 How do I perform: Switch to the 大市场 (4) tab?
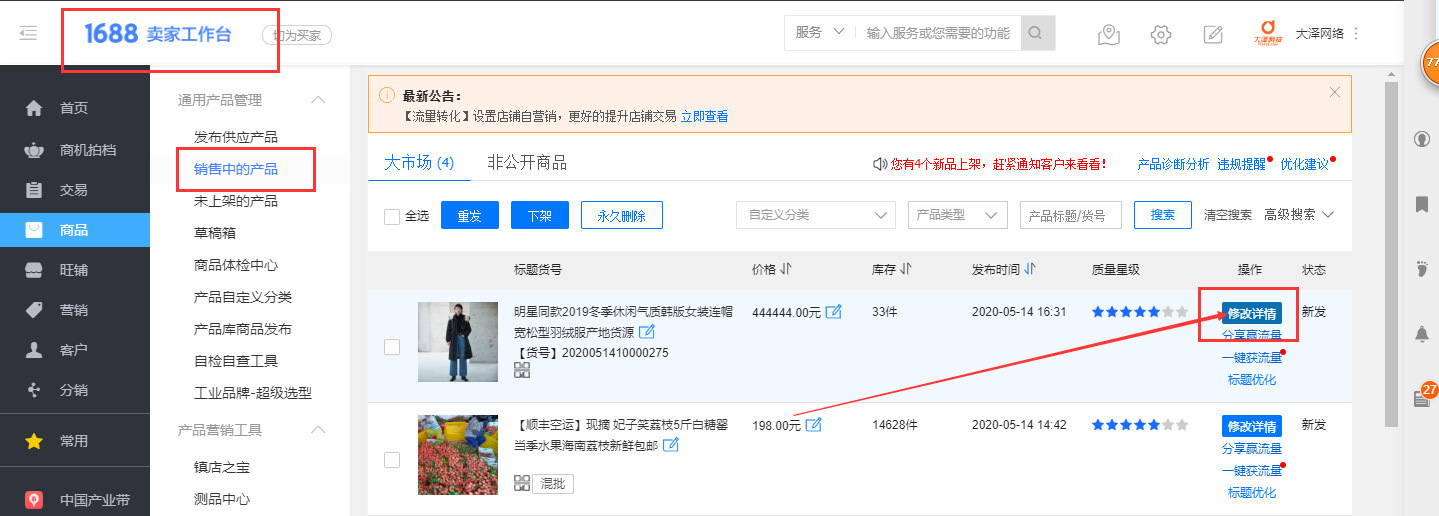[x=419, y=163]
